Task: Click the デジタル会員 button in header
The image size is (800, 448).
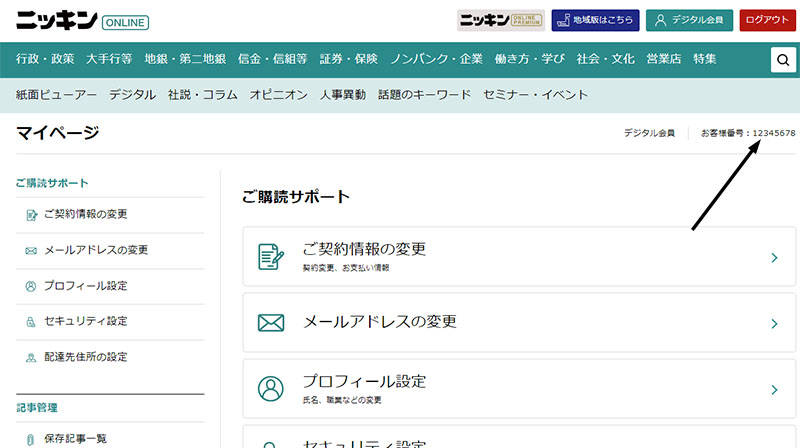Action: pos(690,20)
